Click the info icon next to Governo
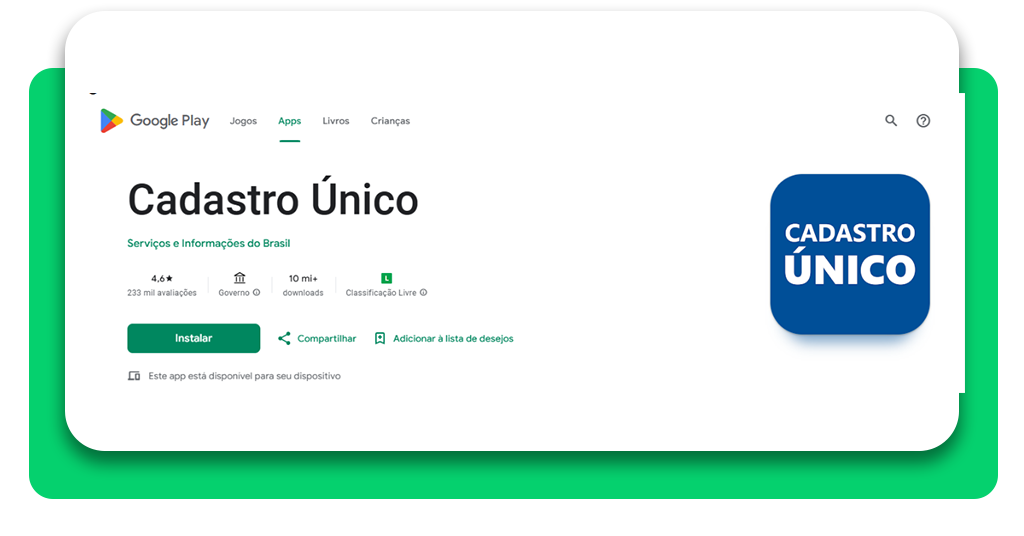The image size is (1024, 536). (x=257, y=293)
